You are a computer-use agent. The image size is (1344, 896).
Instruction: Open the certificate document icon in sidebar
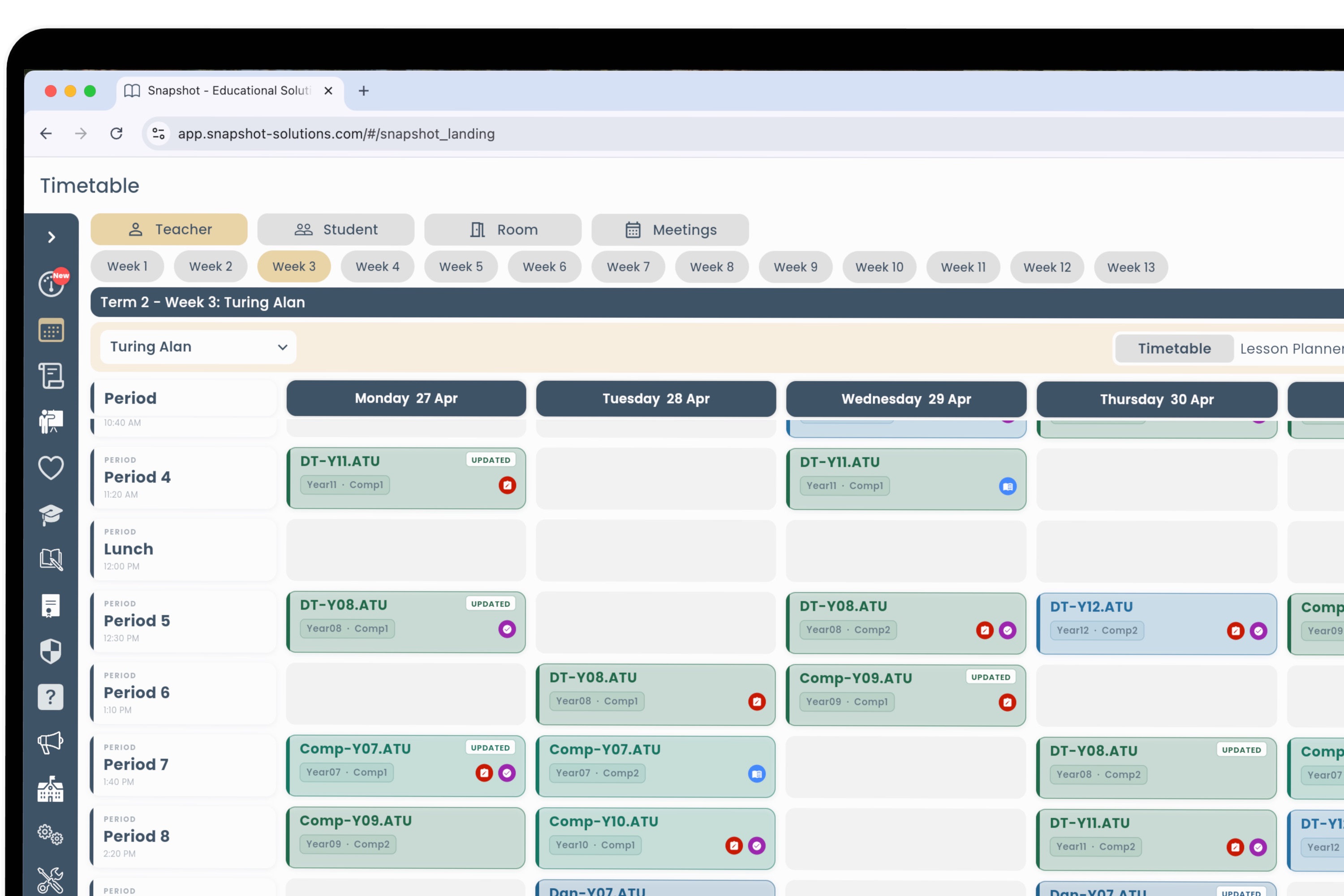pos(50,606)
